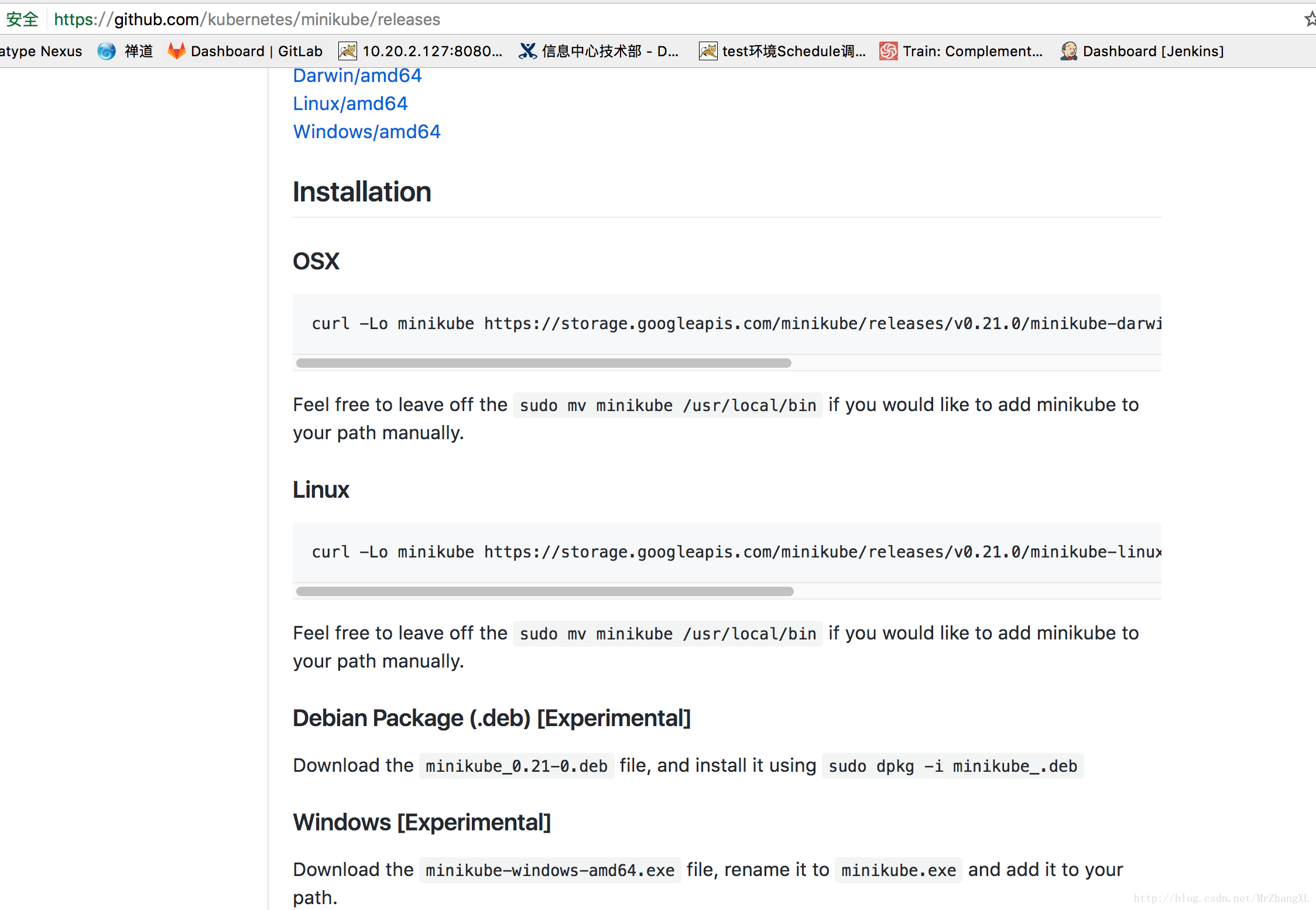Open the Darwin/amd64 download link

click(x=357, y=76)
